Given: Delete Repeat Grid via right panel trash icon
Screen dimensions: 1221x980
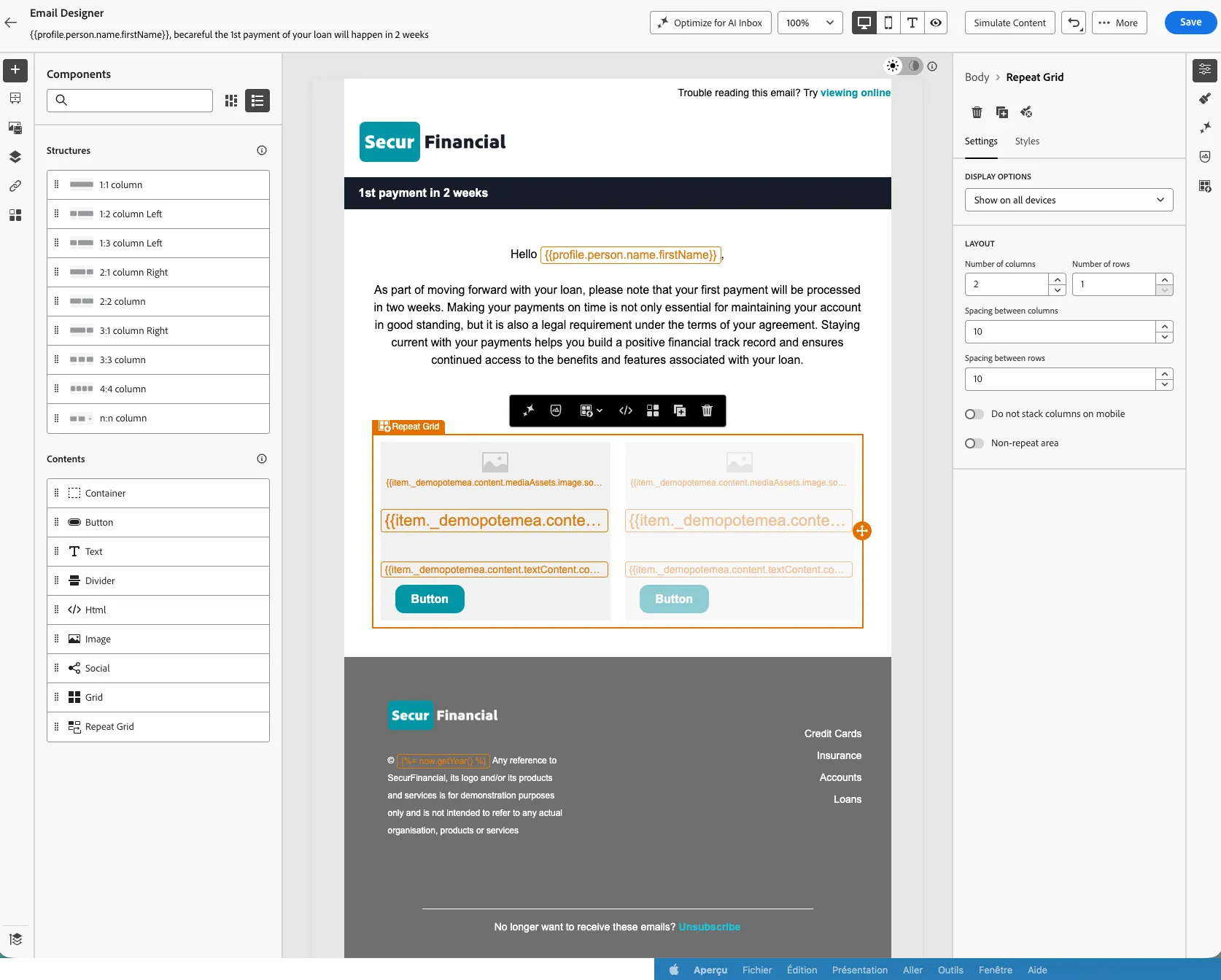Looking at the screenshot, I should point(977,112).
